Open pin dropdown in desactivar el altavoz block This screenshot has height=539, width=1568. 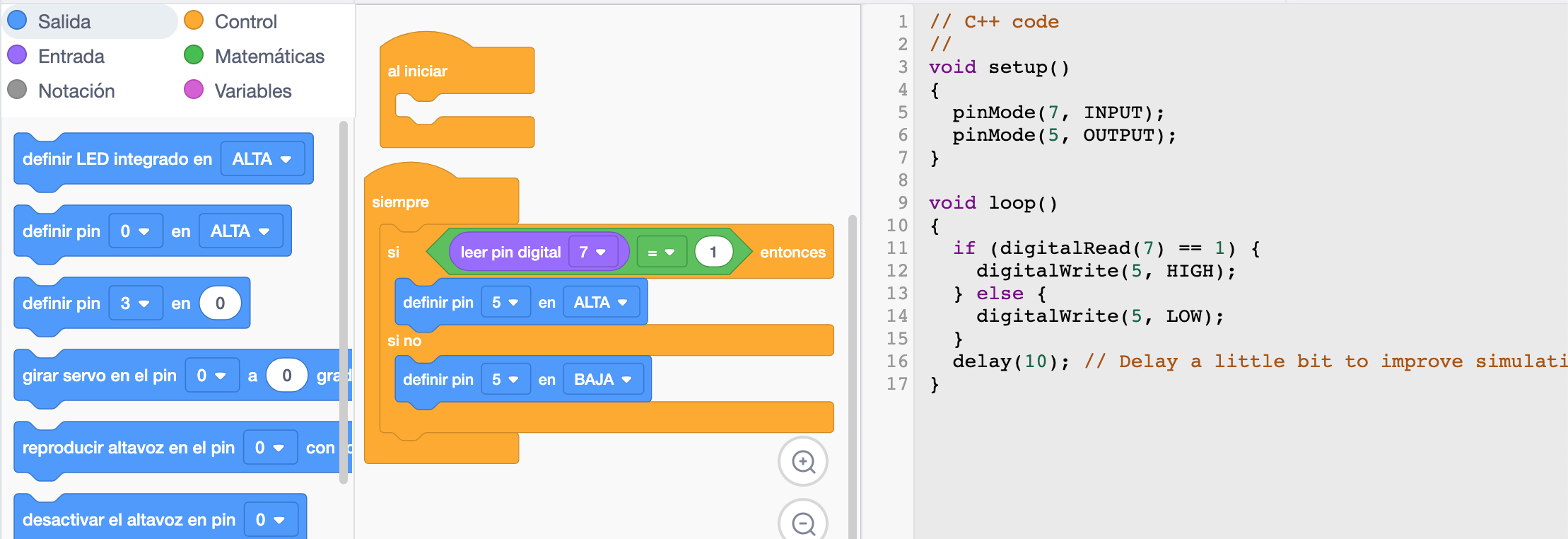(x=270, y=520)
